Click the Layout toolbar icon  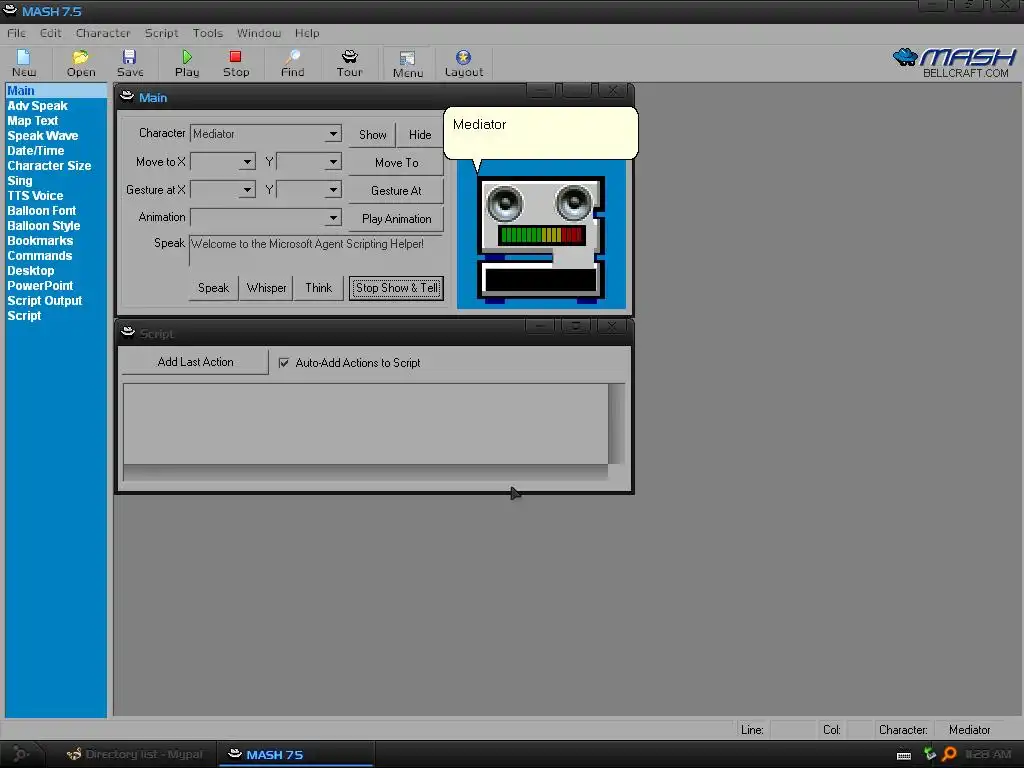pos(464,63)
